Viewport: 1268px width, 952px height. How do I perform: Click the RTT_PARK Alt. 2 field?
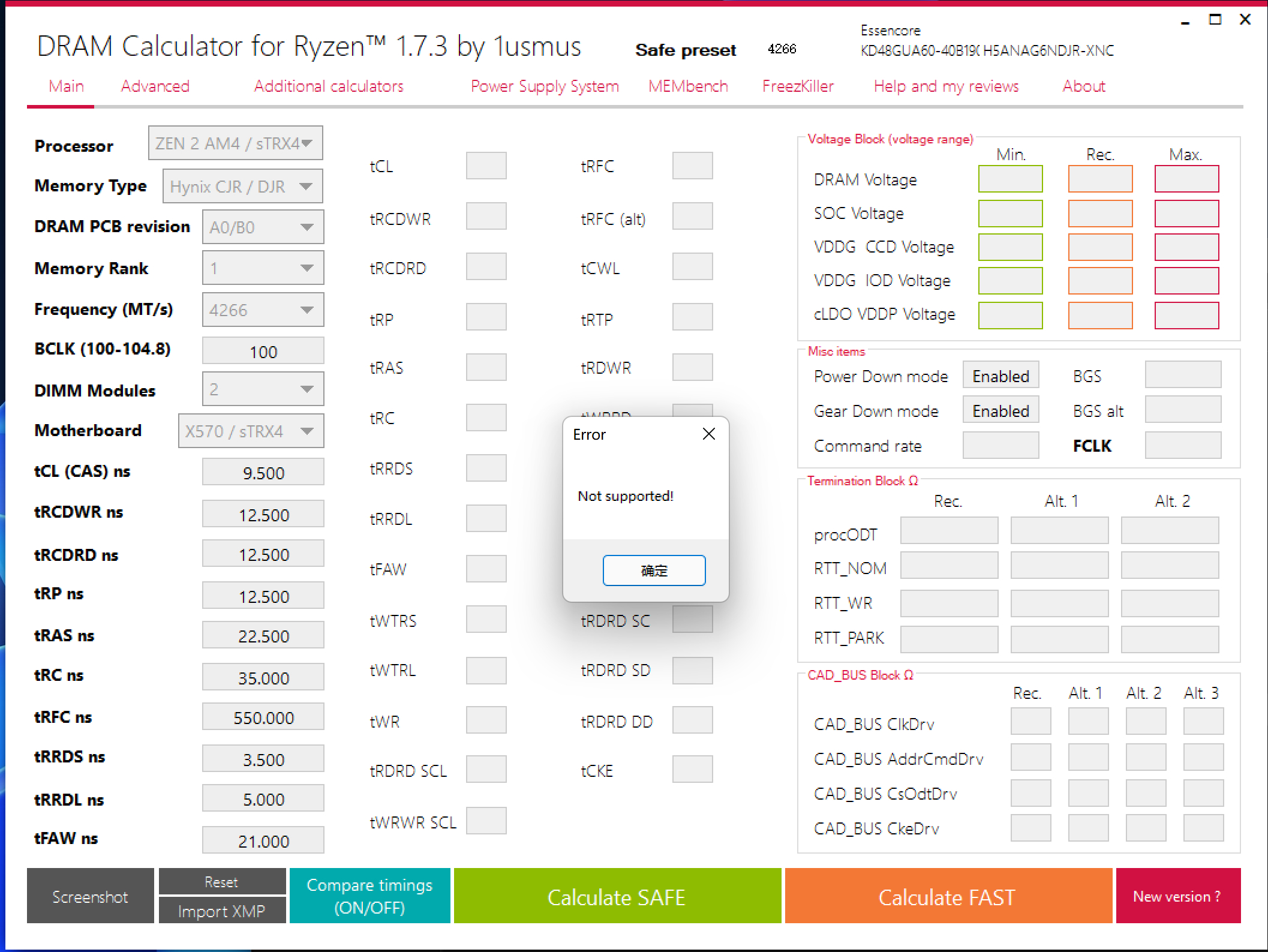(1170, 639)
